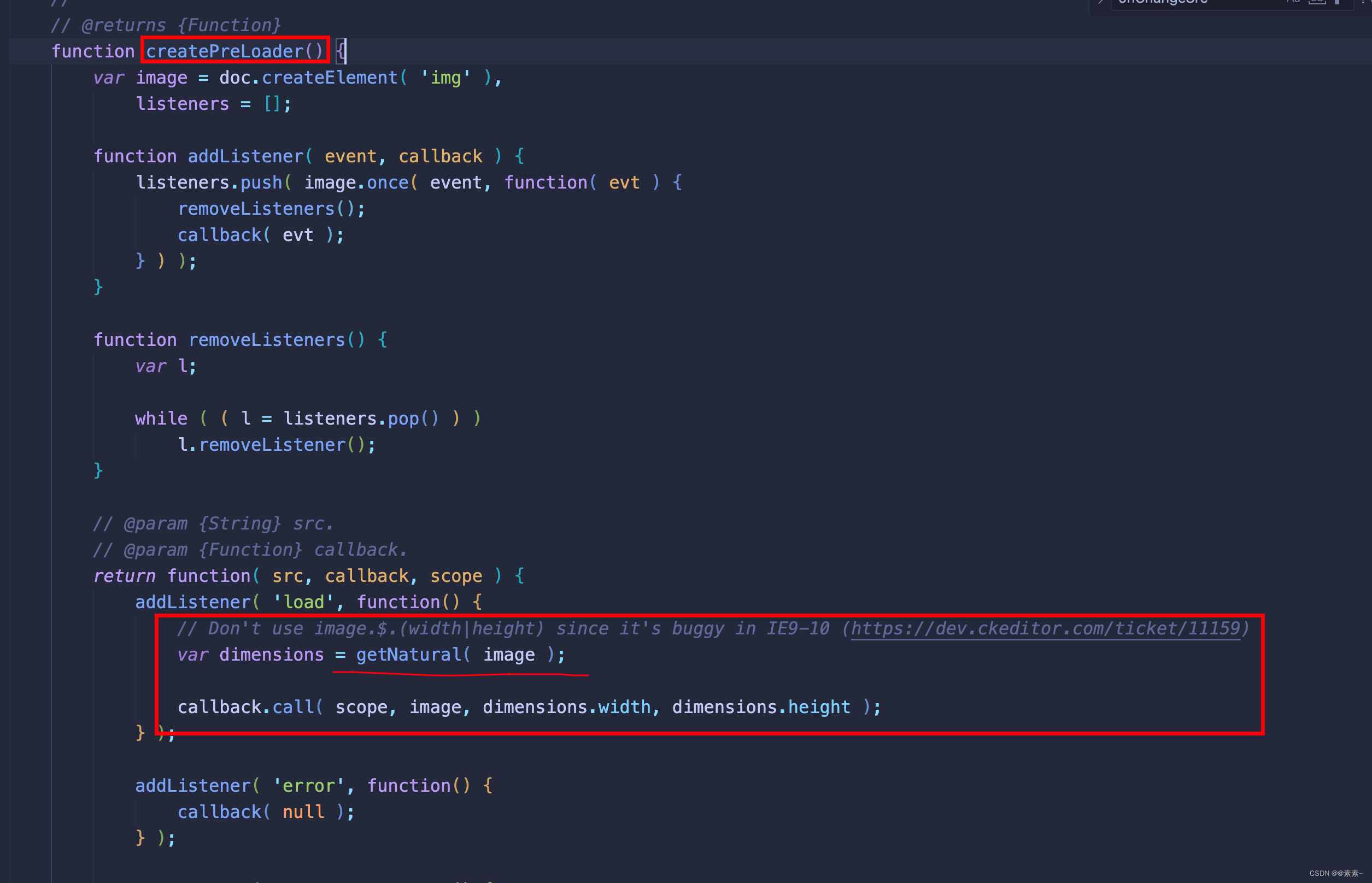This screenshot has height=883, width=1372.
Task: Click the width property of dimensions
Action: (x=624, y=707)
